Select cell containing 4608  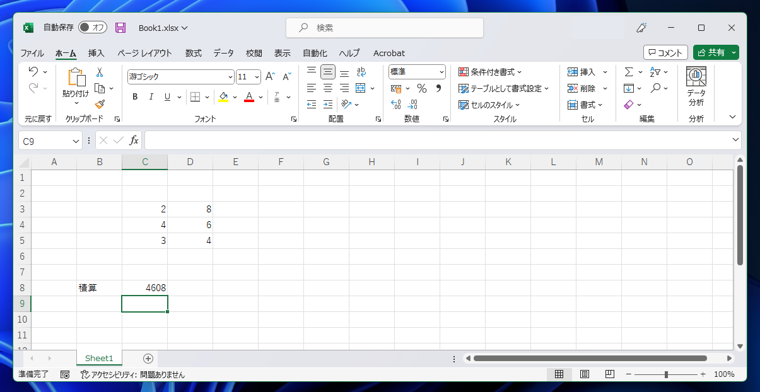tap(144, 288)
